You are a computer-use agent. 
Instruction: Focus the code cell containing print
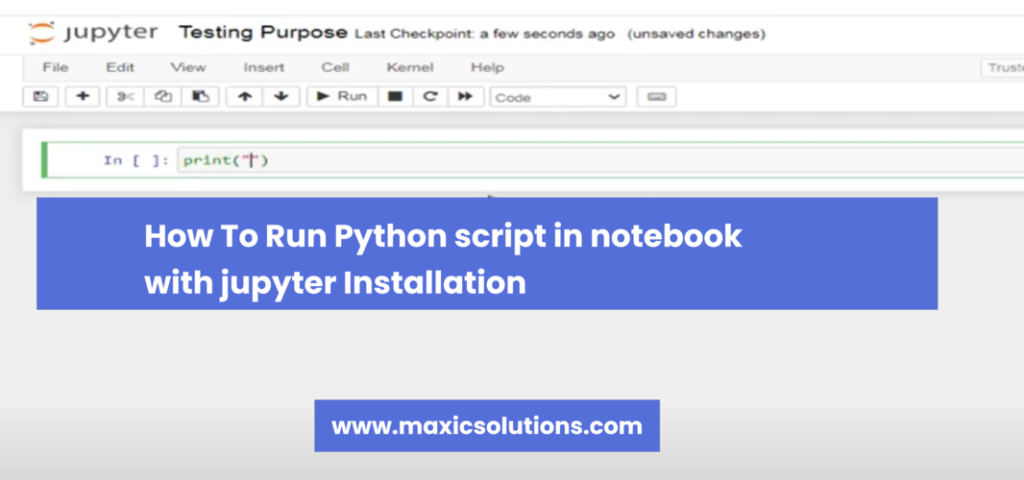pos(600,160)
